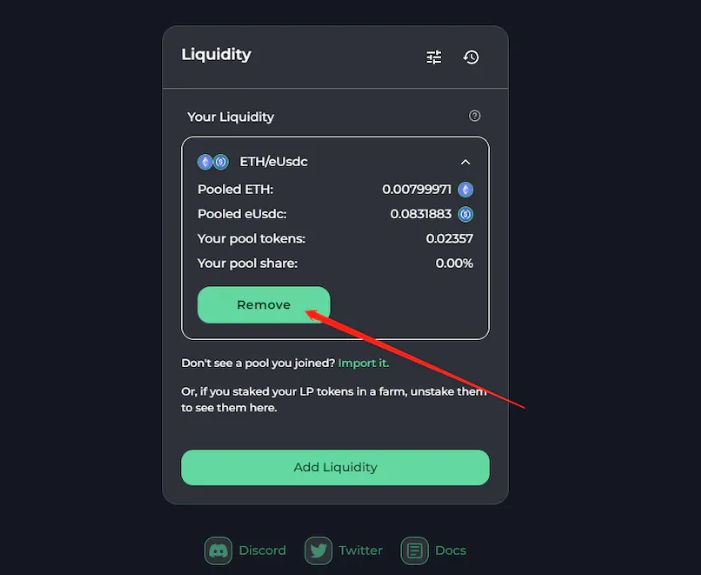The width and height of the screenshot is (701, 575).
Task: Click the eUsdc token icon in pair header
Action: tap(220, 162)
